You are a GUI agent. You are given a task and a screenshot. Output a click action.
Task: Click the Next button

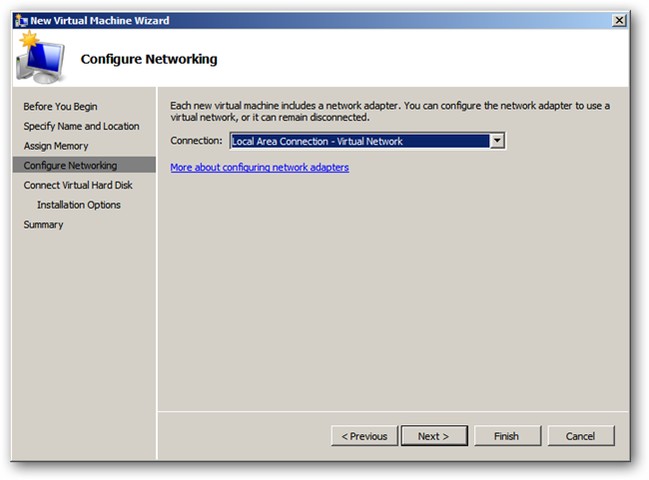coord(434,436)
